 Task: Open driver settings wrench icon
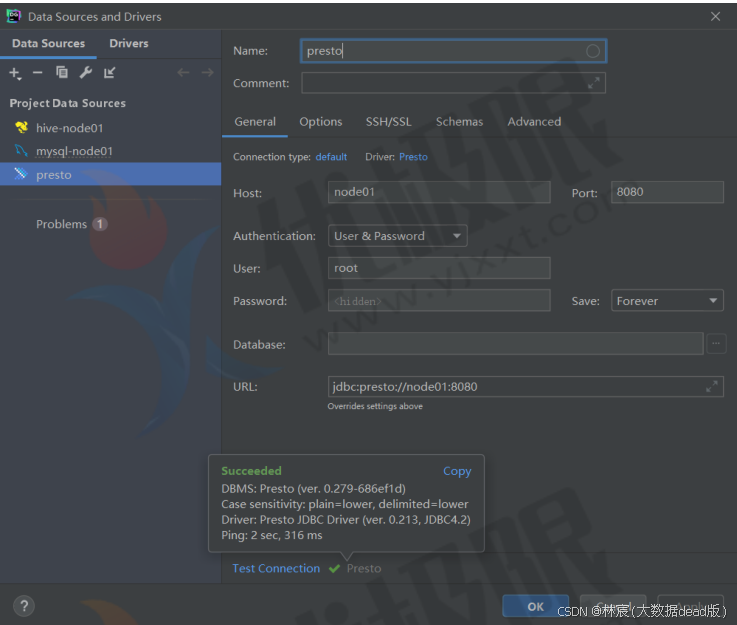point(86,72)
